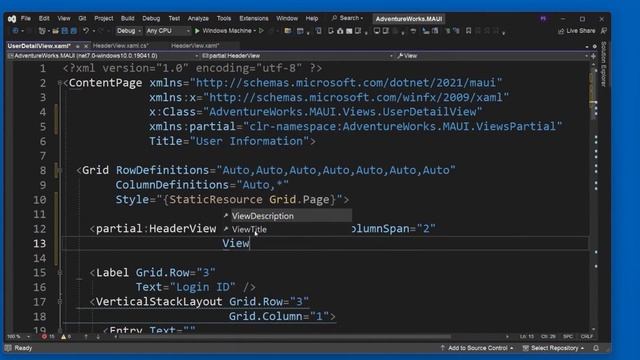The height and width of the screenshot is (360, 640).
Task: Switch to the HeaderView.xaml tab
Action: (x=195, y=46)
